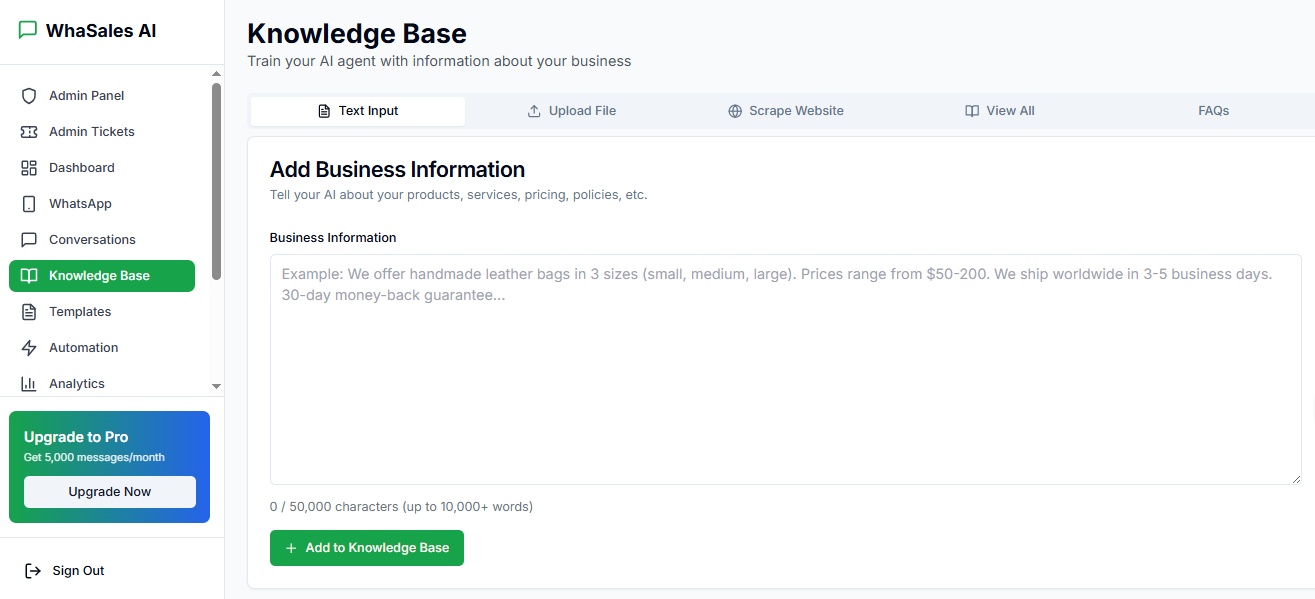
Task: Click the Admin Tickets icon in sidebar
Action: click(x=30, y=131)
